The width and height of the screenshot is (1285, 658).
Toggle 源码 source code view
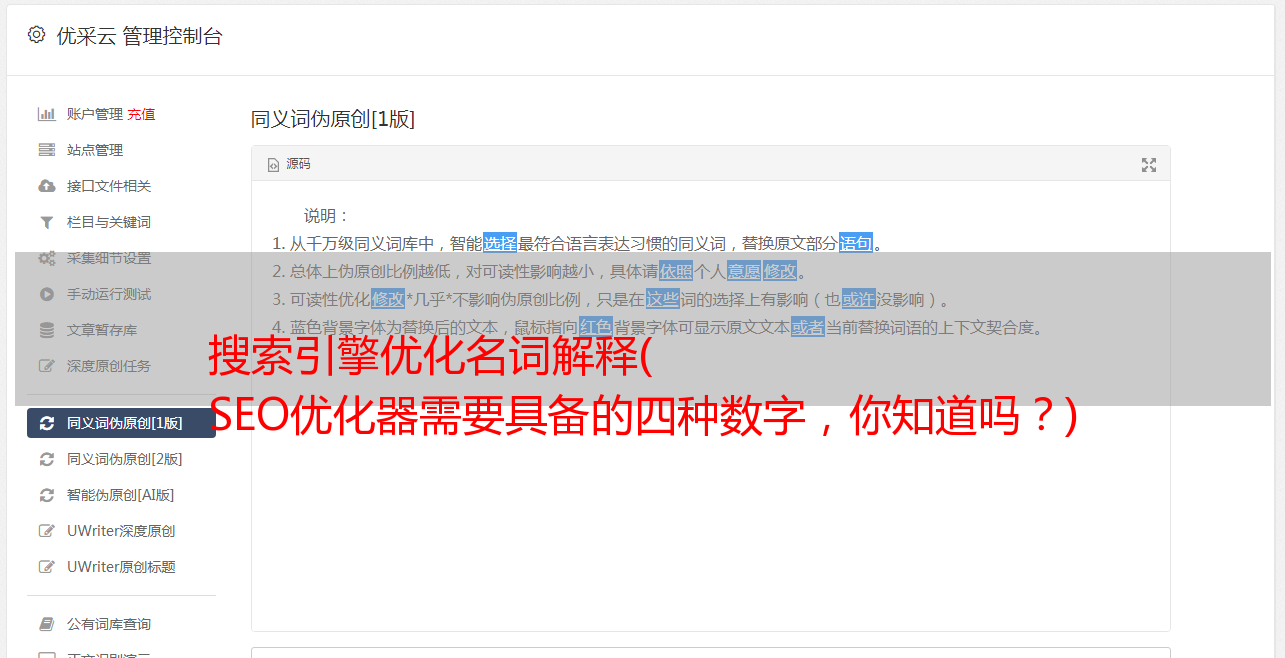(289, 164)
